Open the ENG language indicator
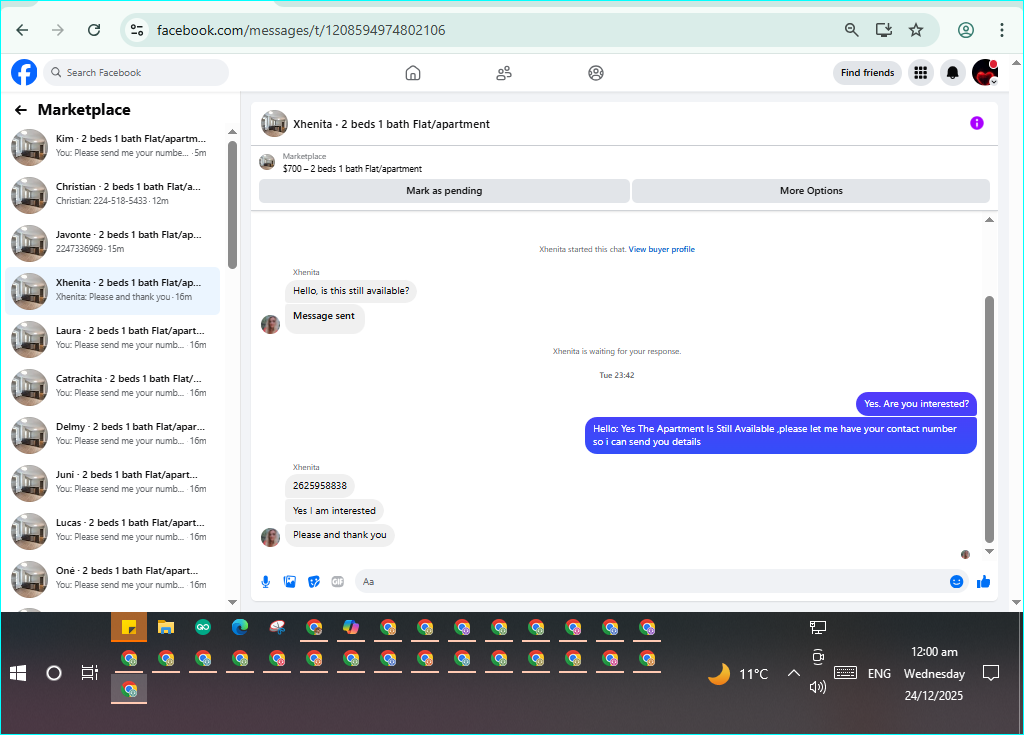The image size is (1024, 735). [879, 674]
